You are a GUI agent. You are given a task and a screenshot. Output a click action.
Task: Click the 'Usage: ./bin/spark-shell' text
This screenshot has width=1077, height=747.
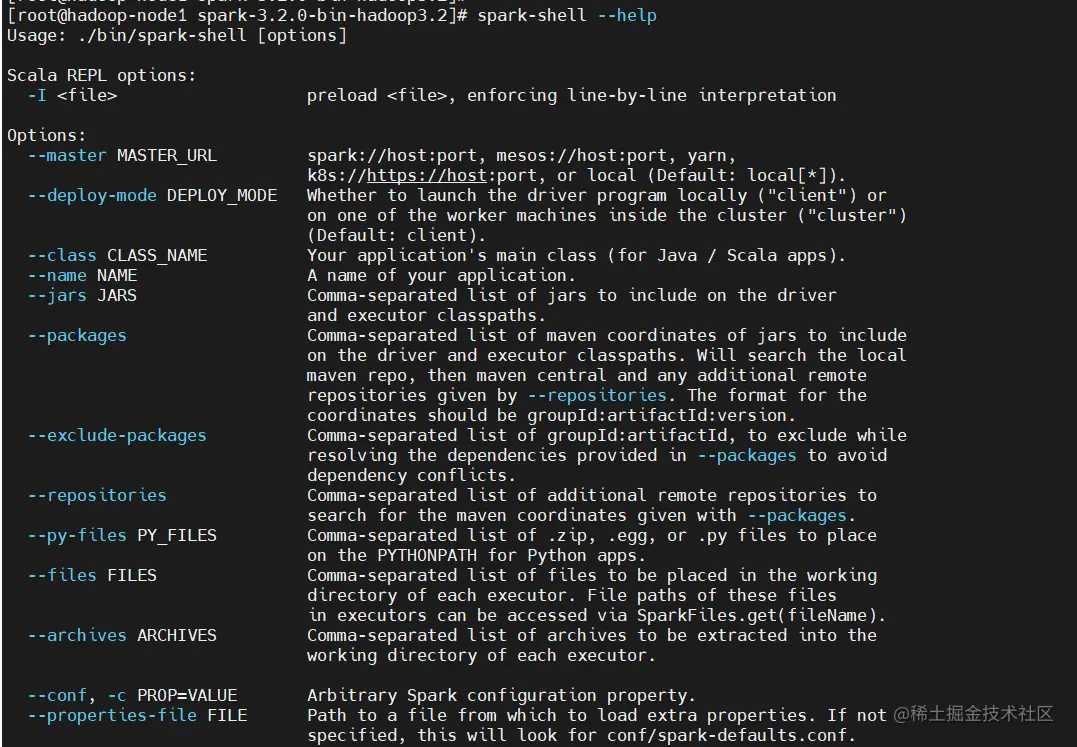[x=127, y=36]
